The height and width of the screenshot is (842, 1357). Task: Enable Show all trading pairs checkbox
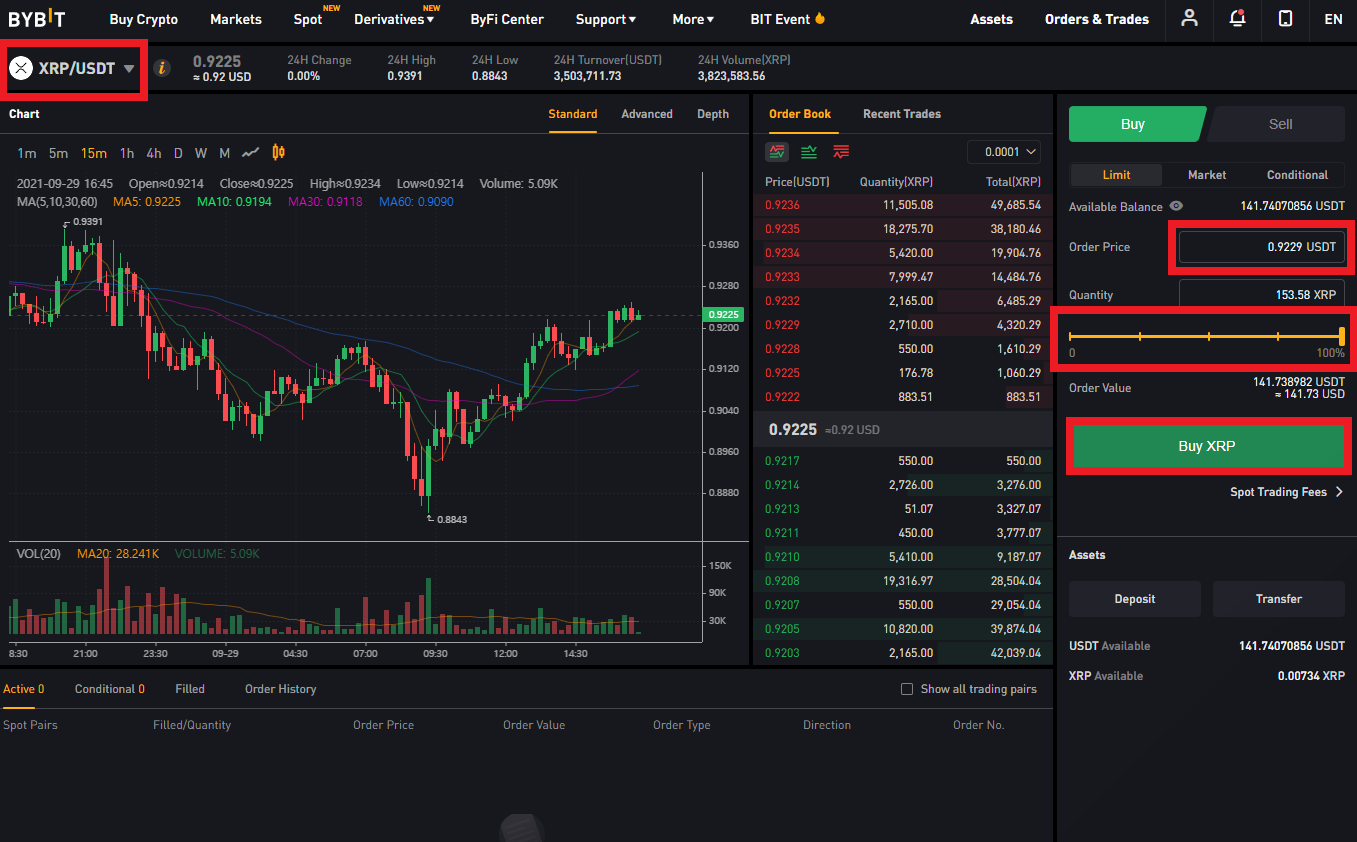[907, 689]
